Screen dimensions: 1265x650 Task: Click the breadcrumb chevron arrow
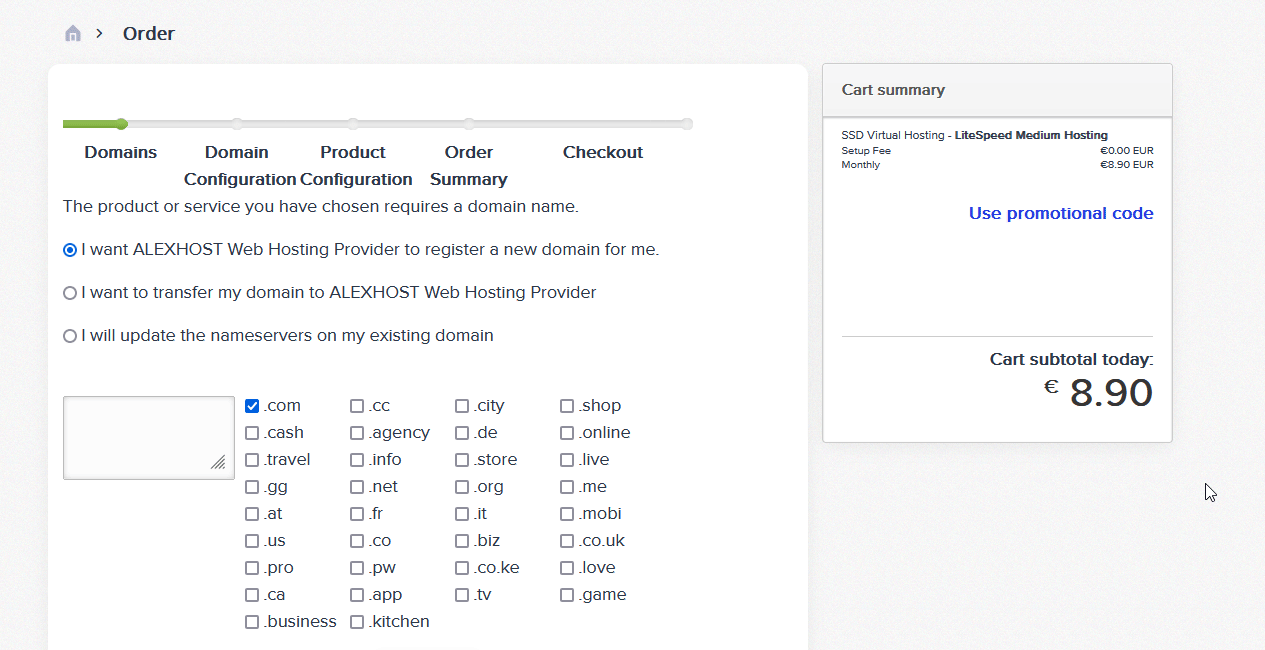pyautogui.click(x=100, y=33)
